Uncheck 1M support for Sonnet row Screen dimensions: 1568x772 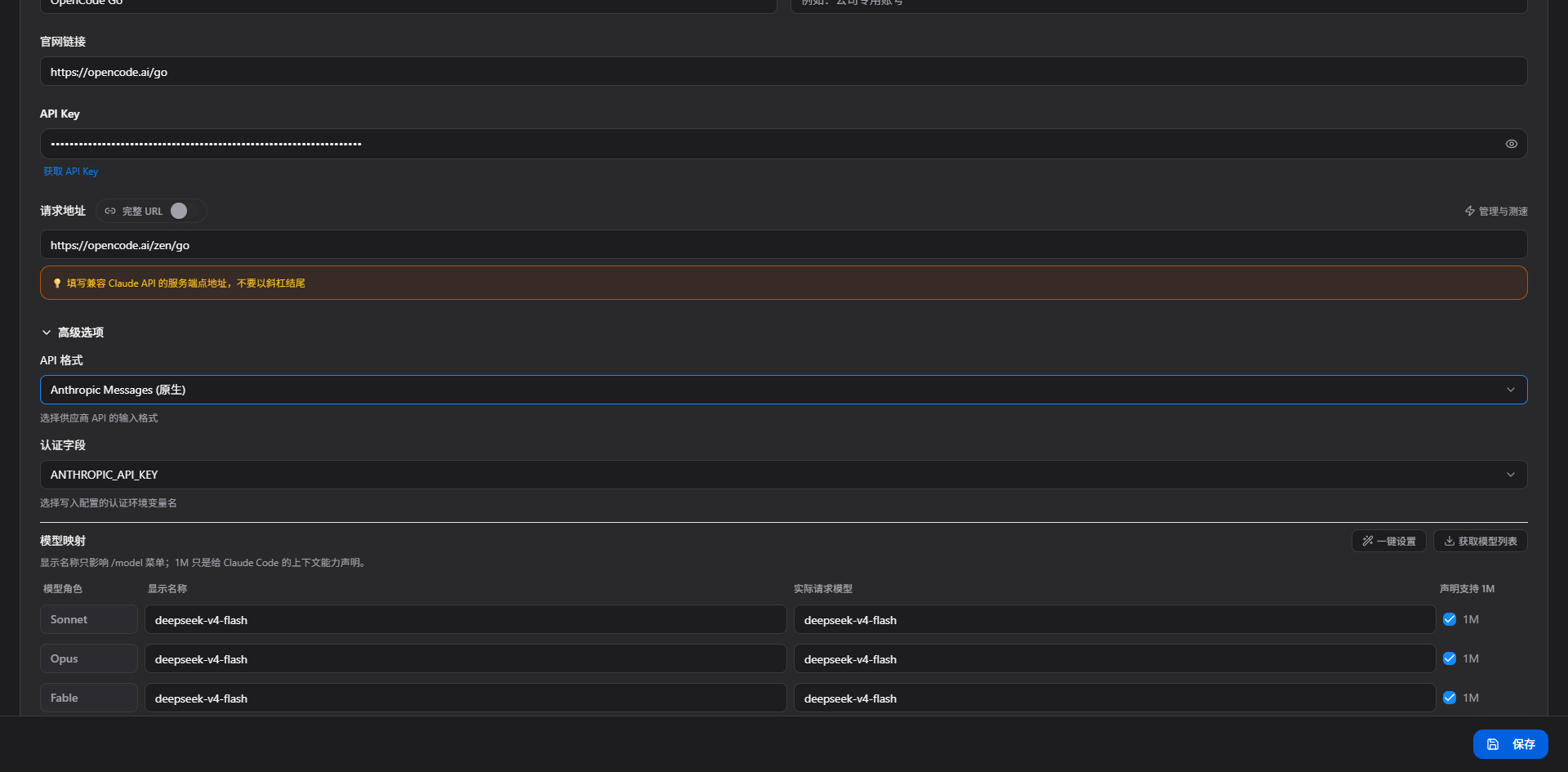click(1450, 619)
